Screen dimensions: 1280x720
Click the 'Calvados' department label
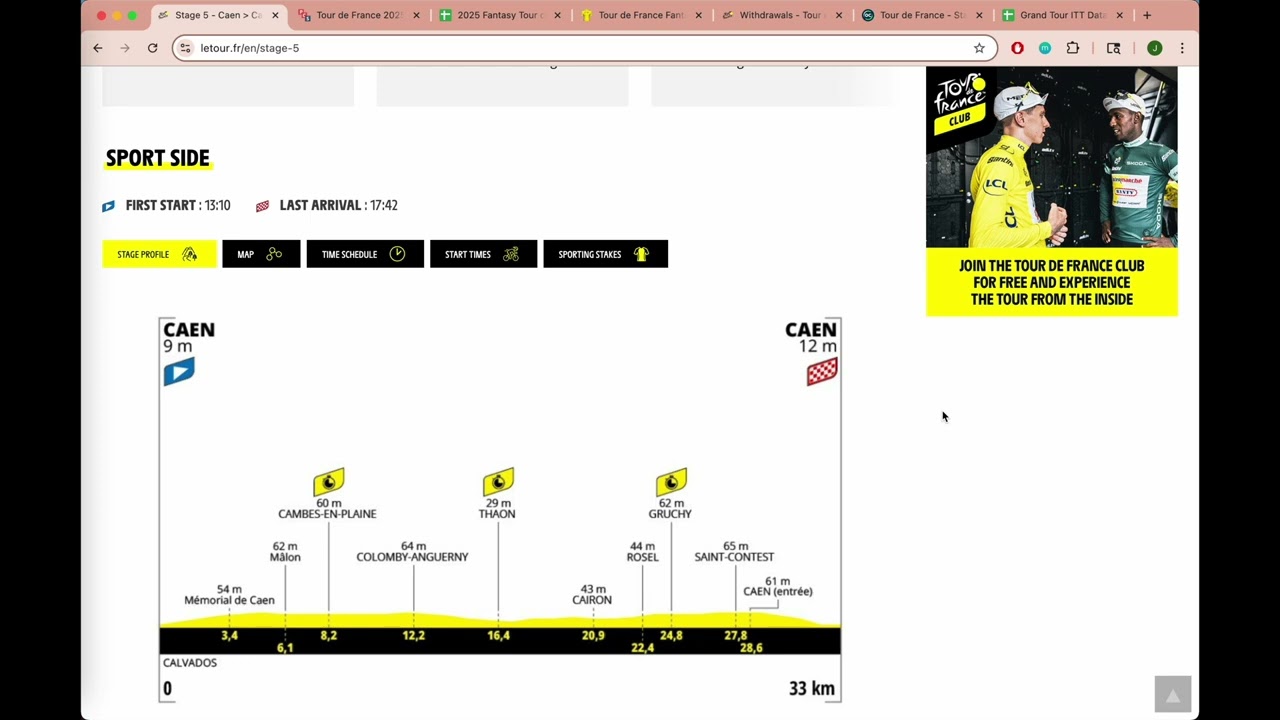(x=189, y=663)
